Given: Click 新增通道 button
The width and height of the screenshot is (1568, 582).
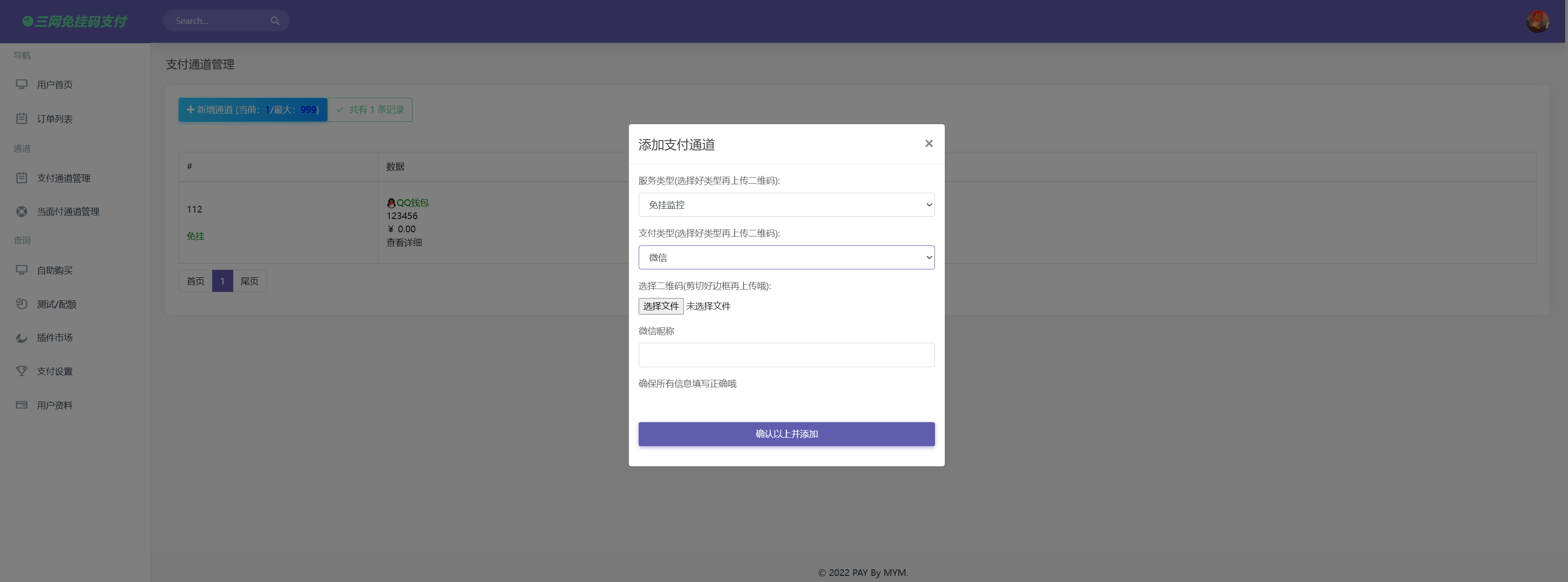Looking at the screenshot, I should coord(253,110).
